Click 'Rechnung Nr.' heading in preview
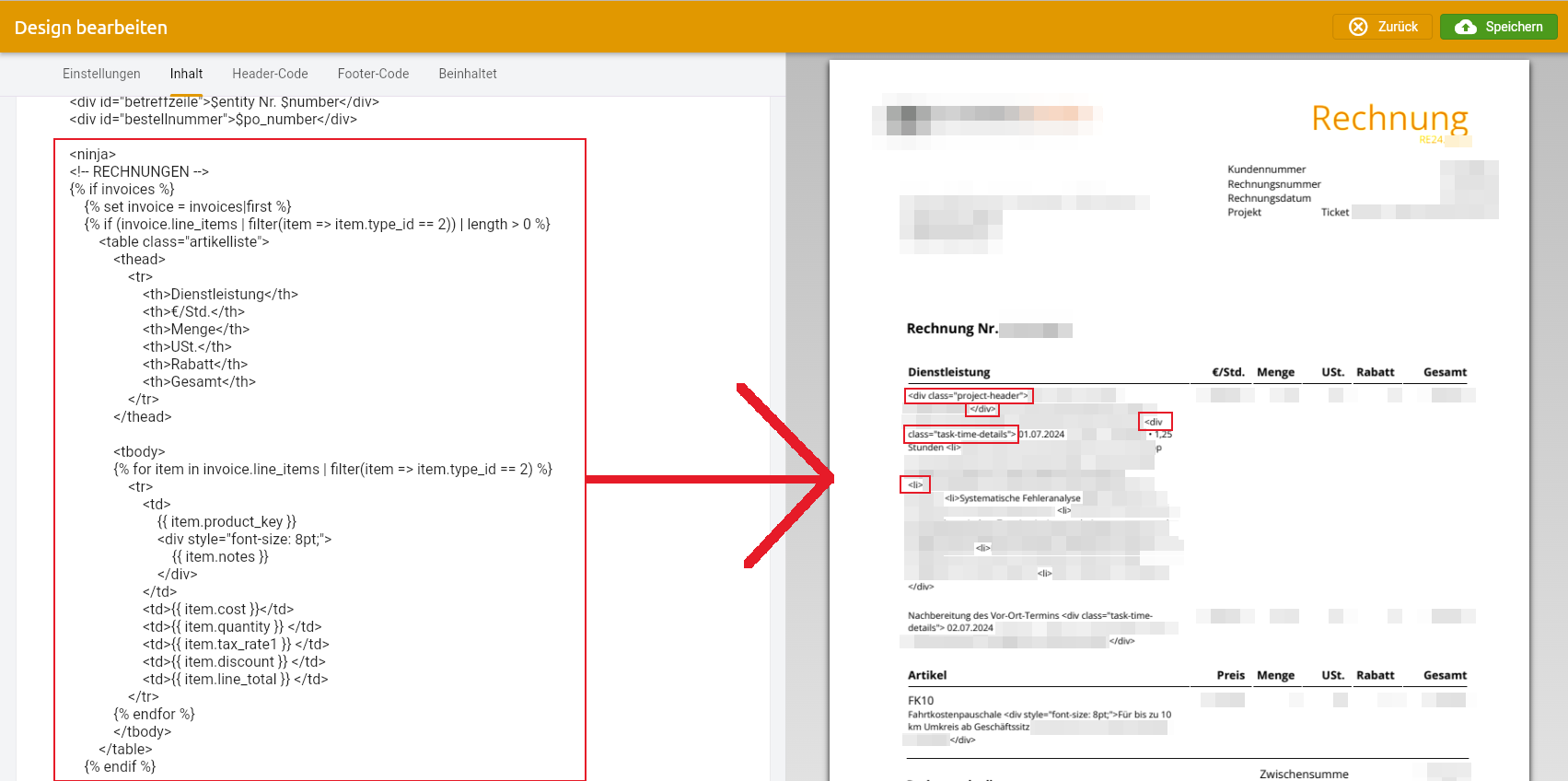1568x781 pixels. pyautogui.click(x=952, y=329)
